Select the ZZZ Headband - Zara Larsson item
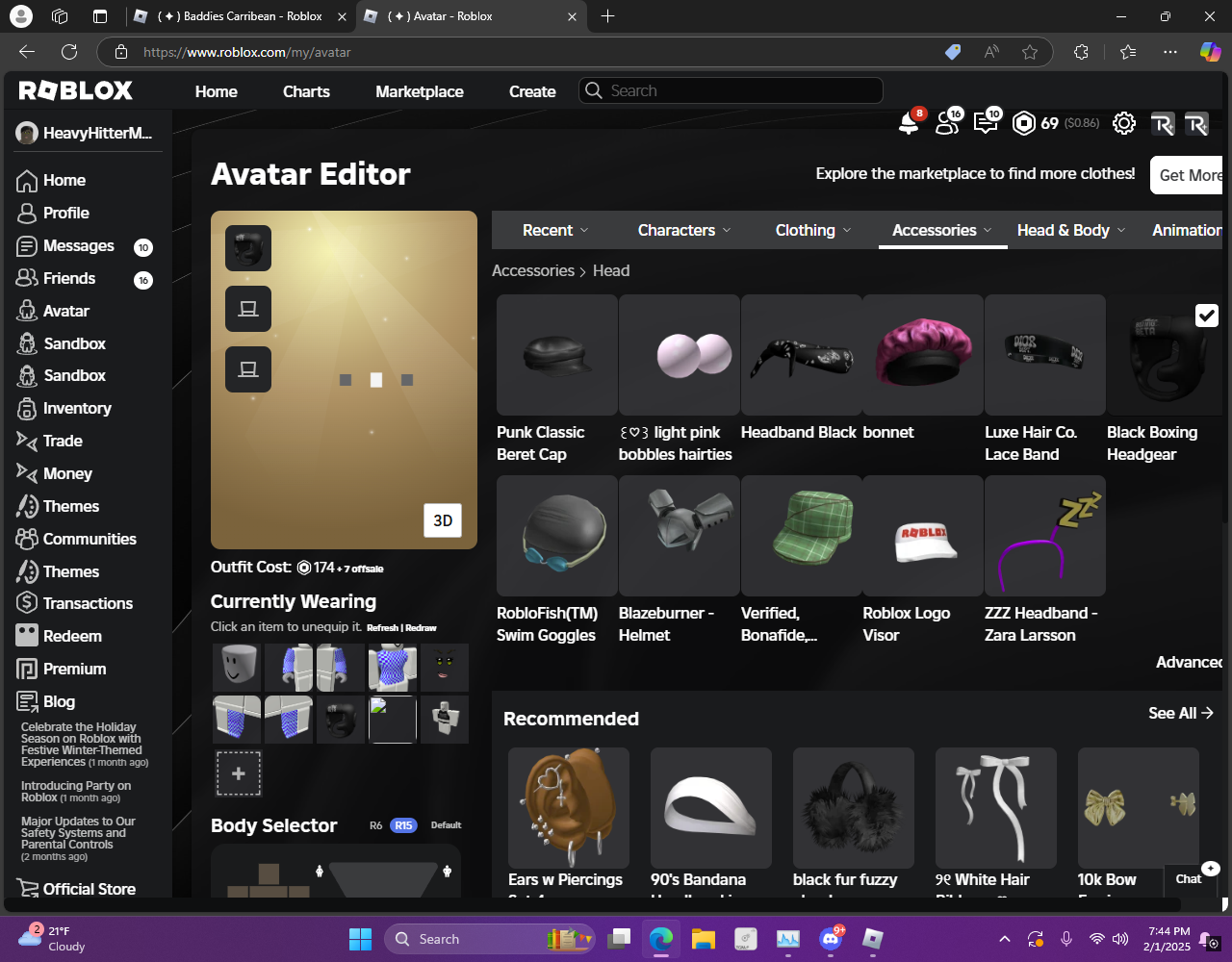The image size is (1232, 962). (1045, 560)
